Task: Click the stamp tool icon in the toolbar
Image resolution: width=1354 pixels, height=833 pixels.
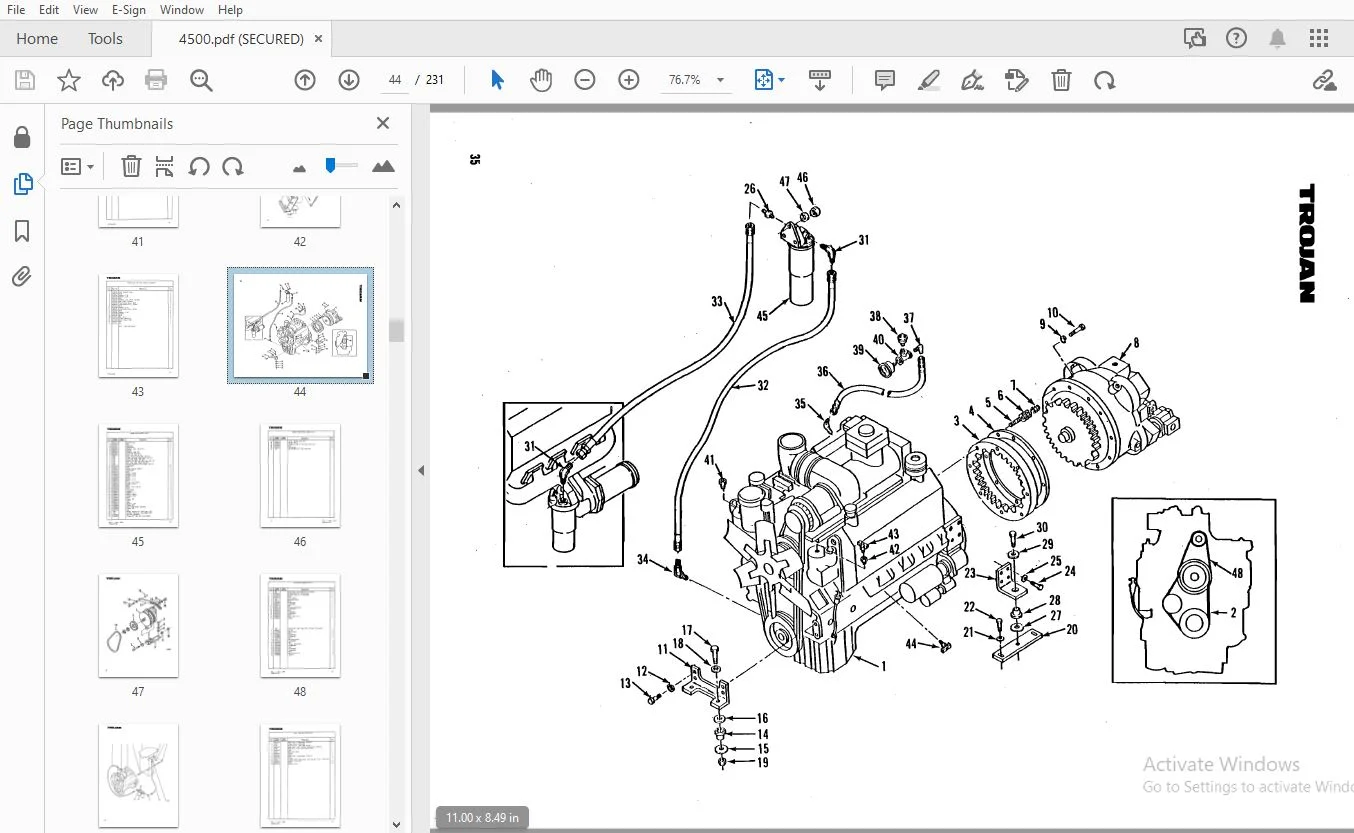Action: pos(1017,80)
